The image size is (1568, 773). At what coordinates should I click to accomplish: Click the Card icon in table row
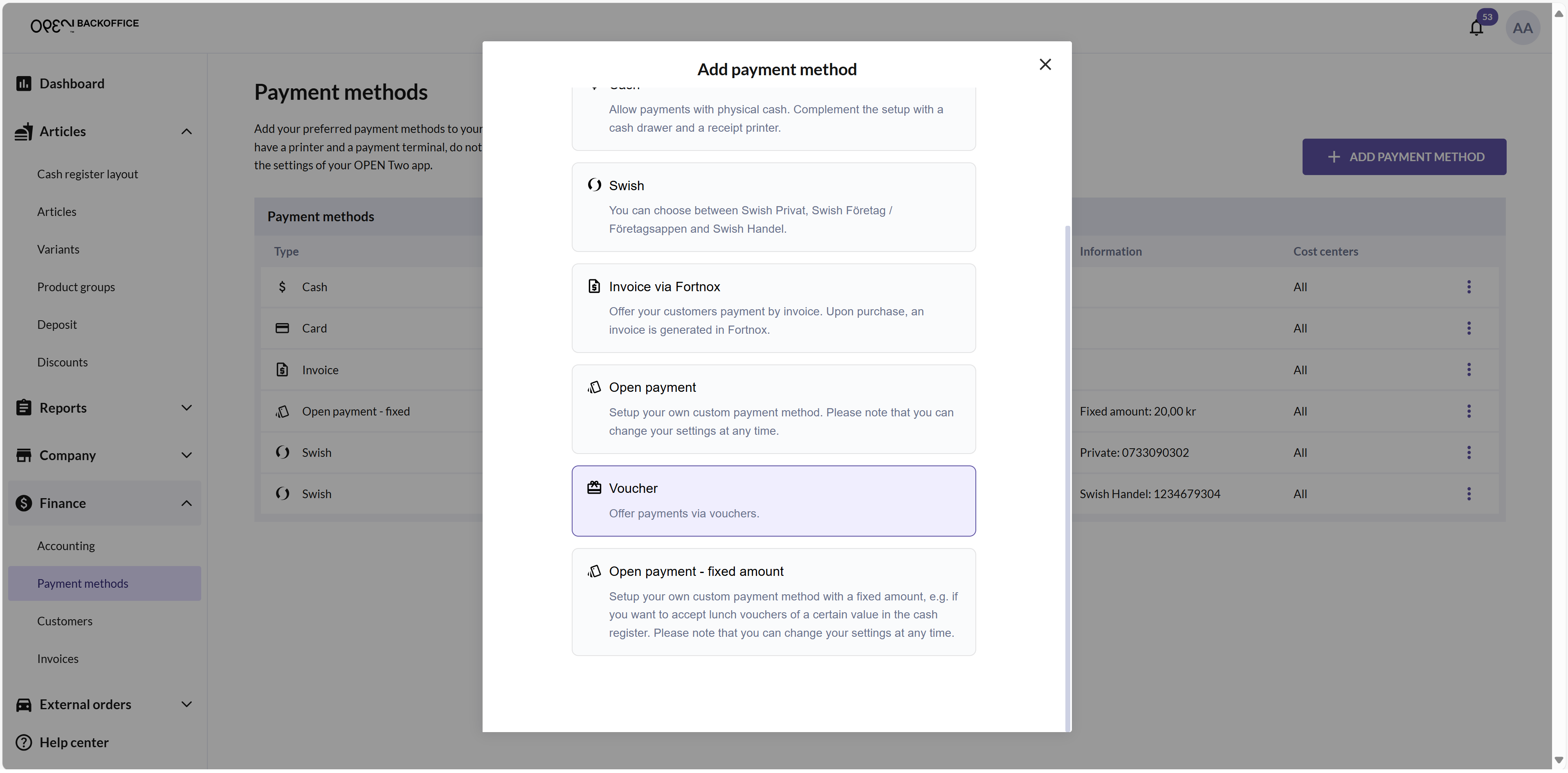pos(282,328)
